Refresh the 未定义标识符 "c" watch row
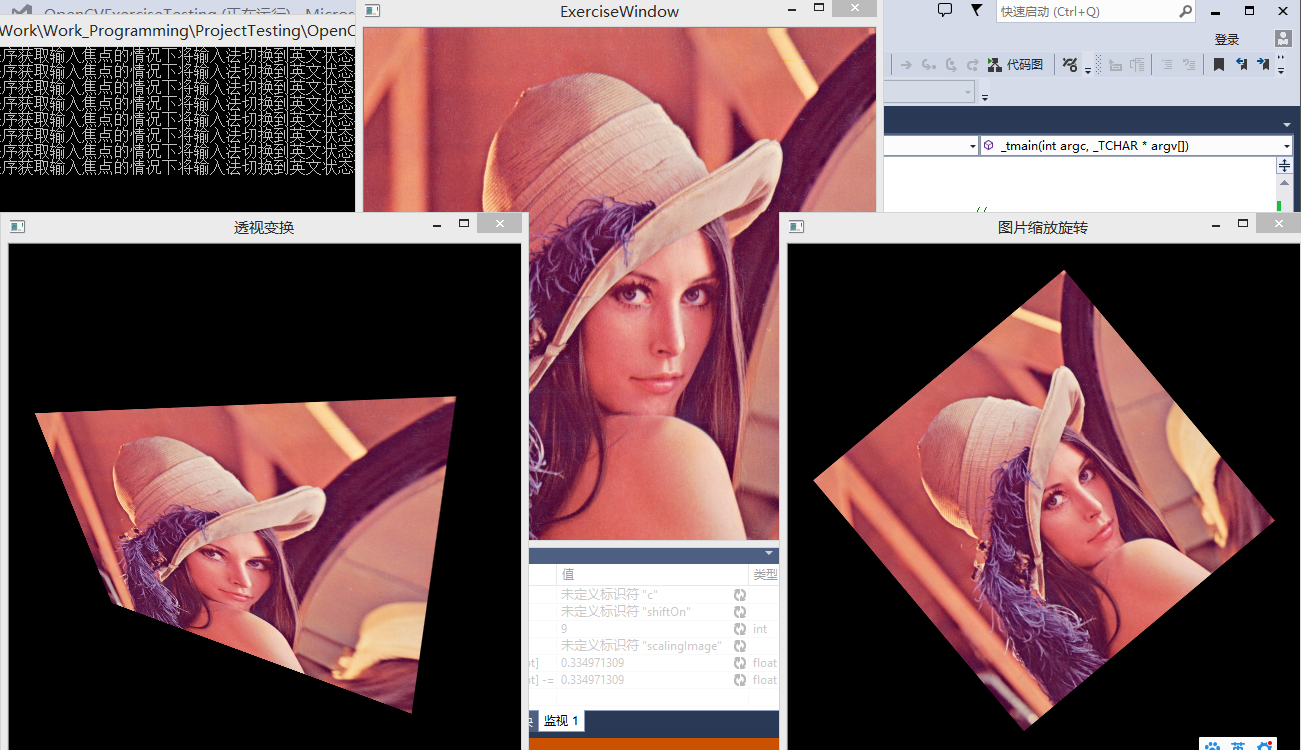This screenshot has height=750, width=1301. coord(740,595)
